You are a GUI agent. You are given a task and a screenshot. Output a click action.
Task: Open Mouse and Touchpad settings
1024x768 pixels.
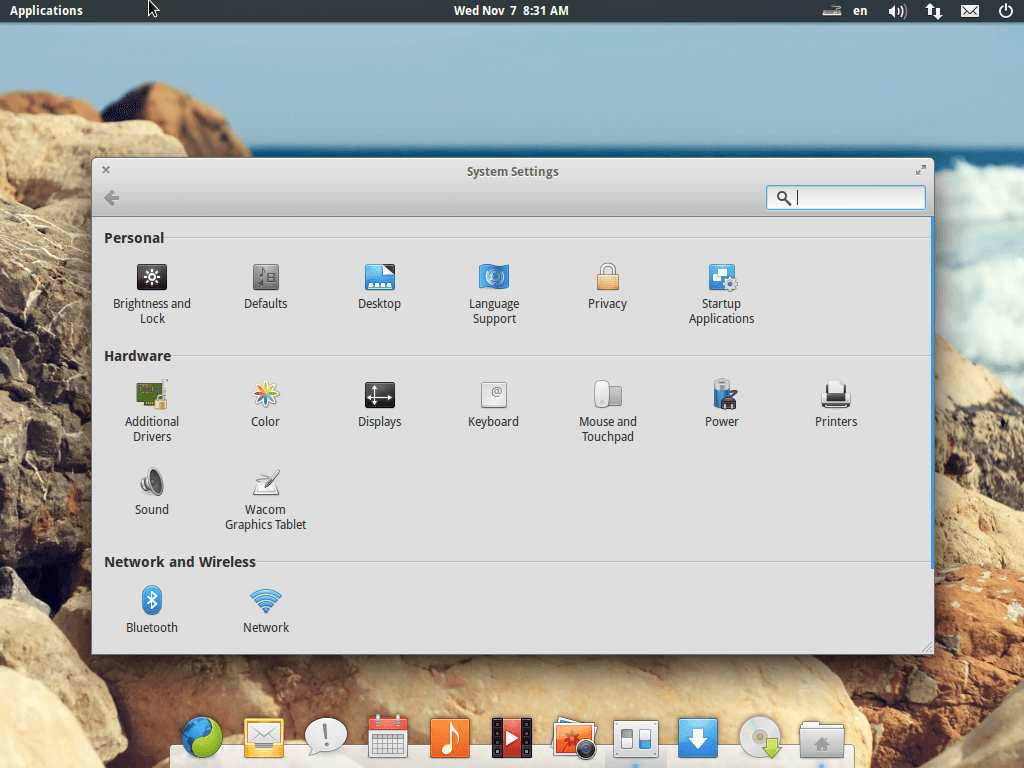(607, 410)
